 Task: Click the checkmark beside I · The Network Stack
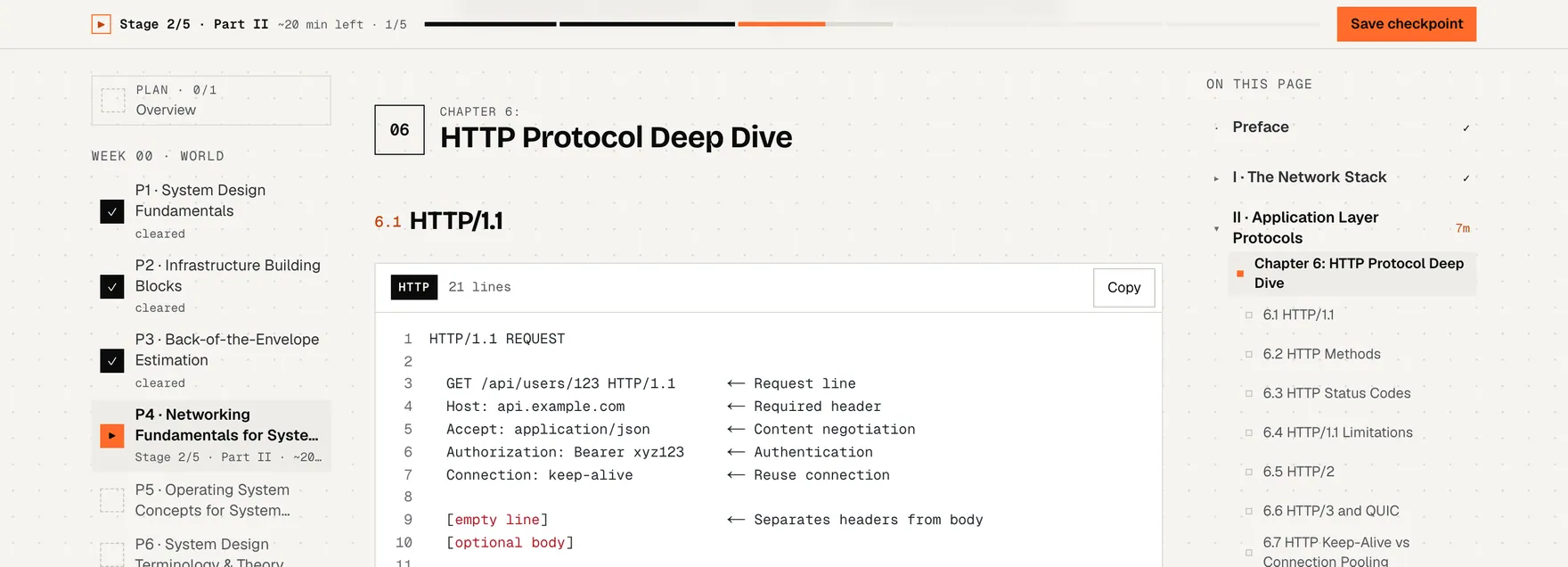click(x=1466, y=177)
